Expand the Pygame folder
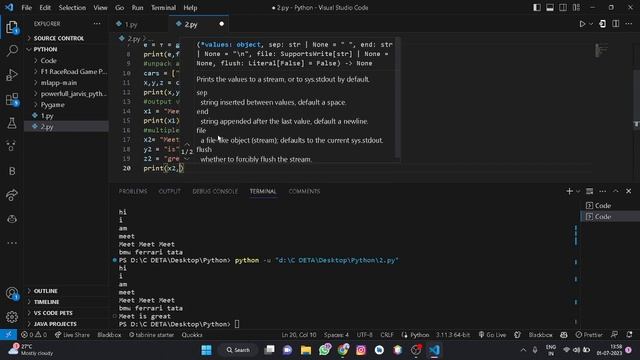This screenshot has height=360, width=640. tap(67, 104)
